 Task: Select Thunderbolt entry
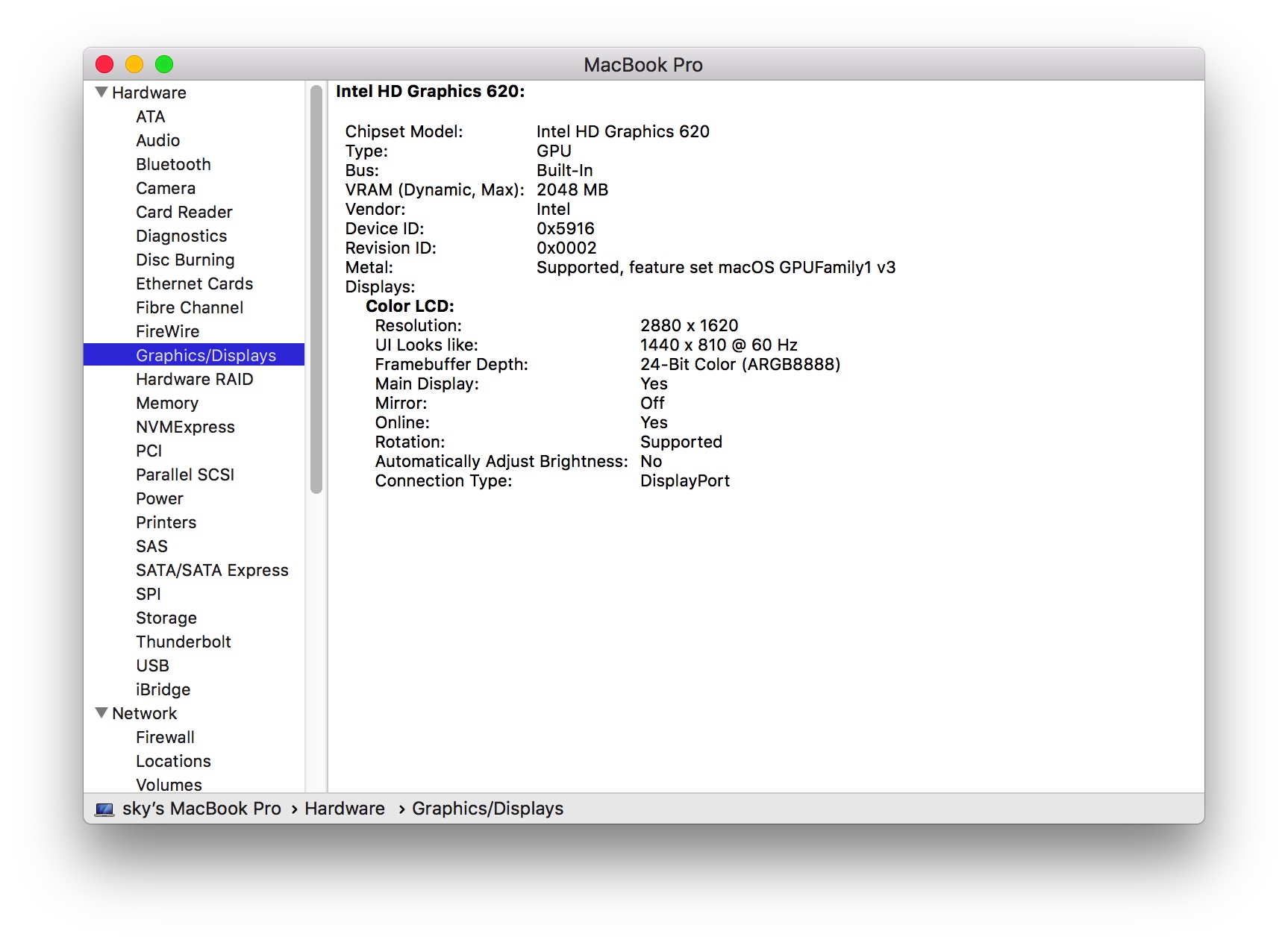[183, 642]
